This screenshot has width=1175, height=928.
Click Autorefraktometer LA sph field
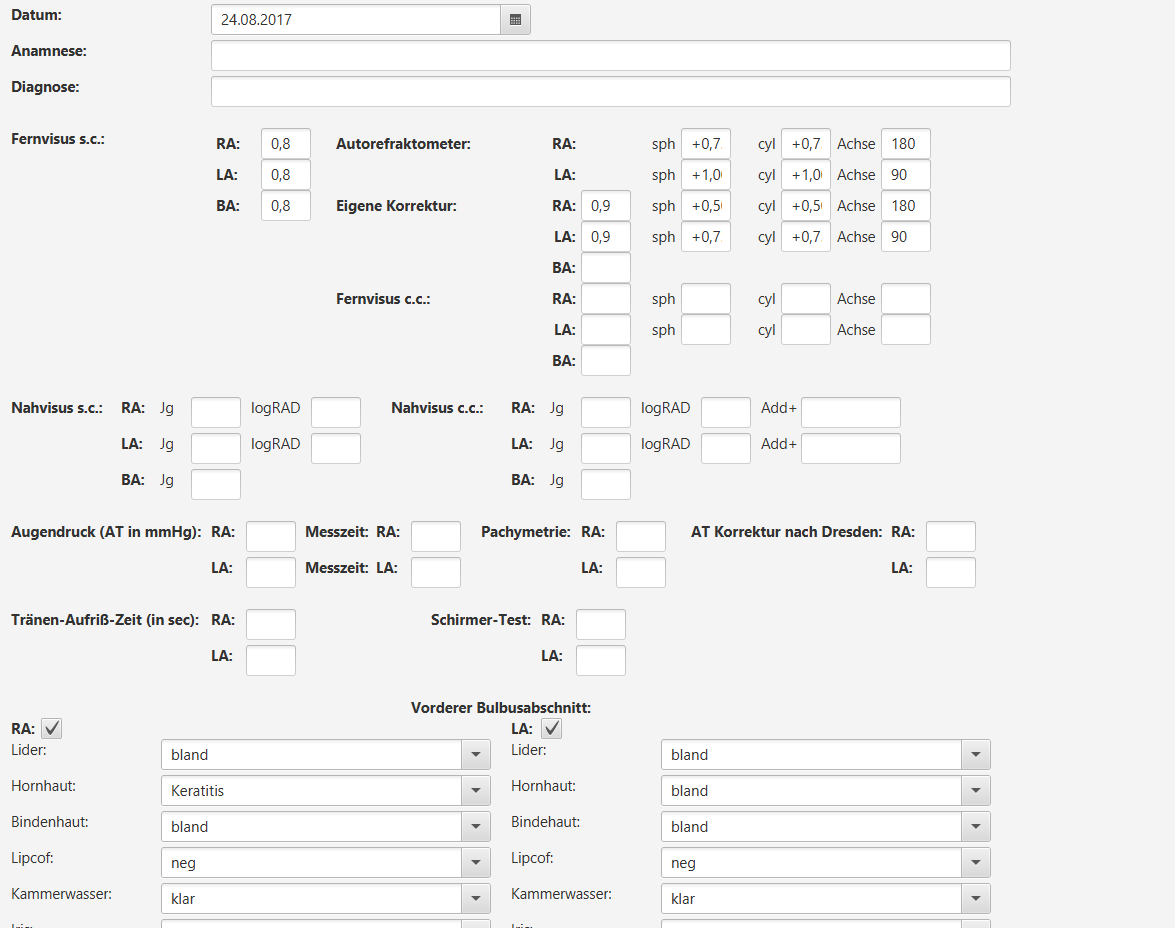(x=706, y=175)
